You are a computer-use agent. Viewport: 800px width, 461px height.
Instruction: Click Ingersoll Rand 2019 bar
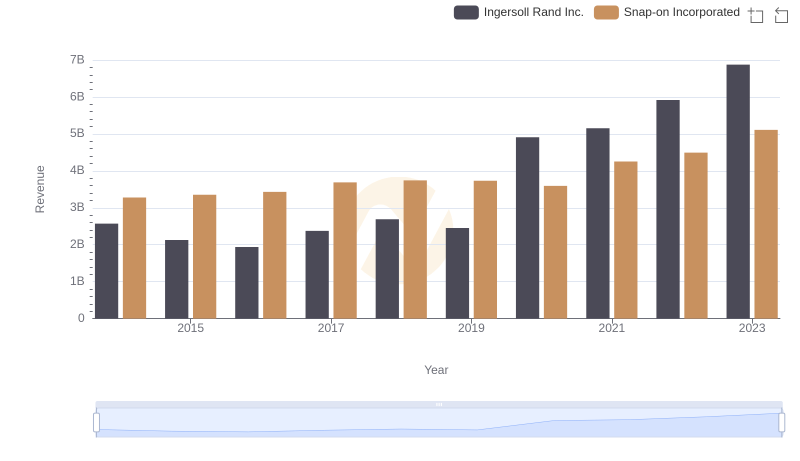pos(457,273)
